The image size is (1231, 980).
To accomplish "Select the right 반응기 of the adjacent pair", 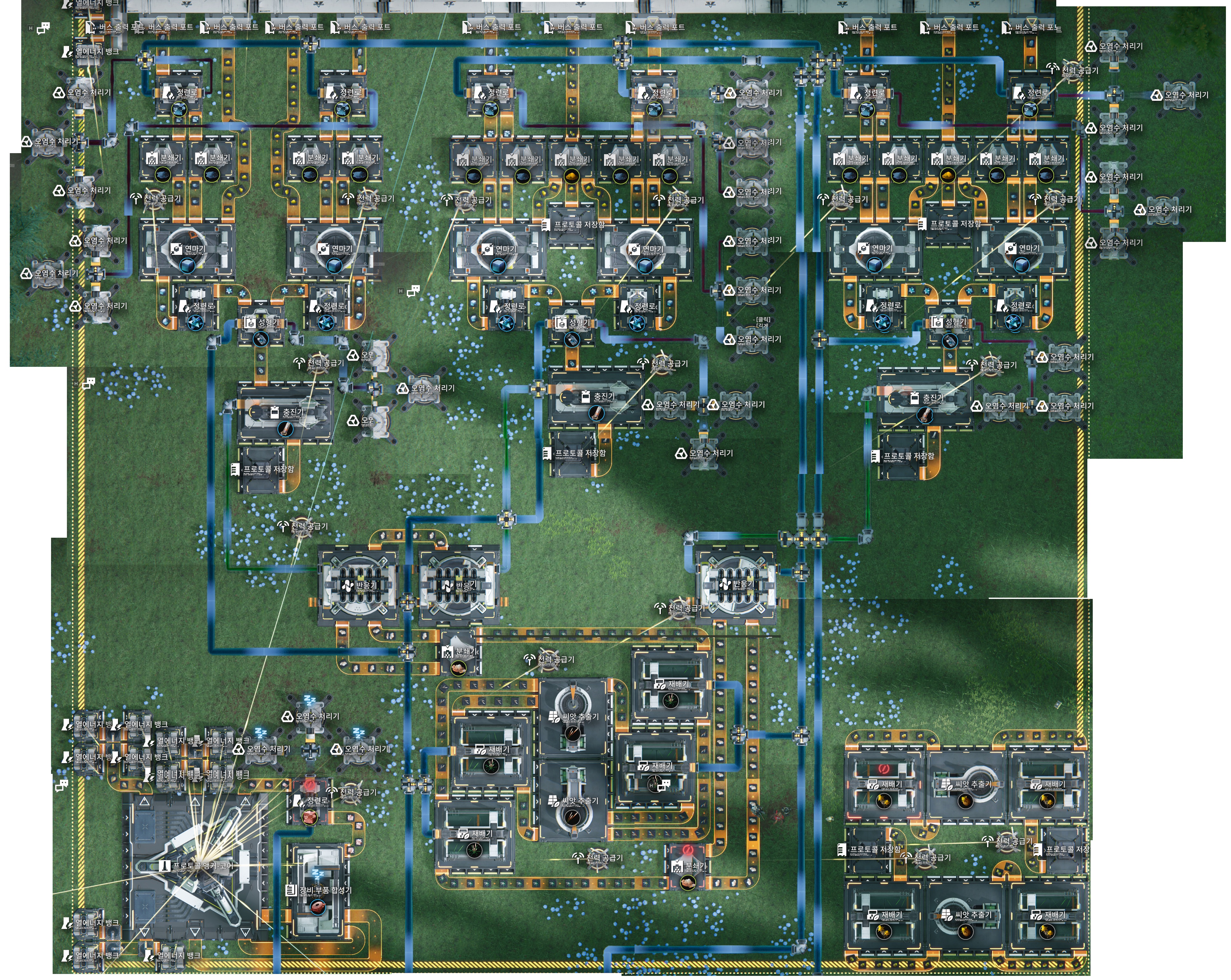I will click(459, 585).
